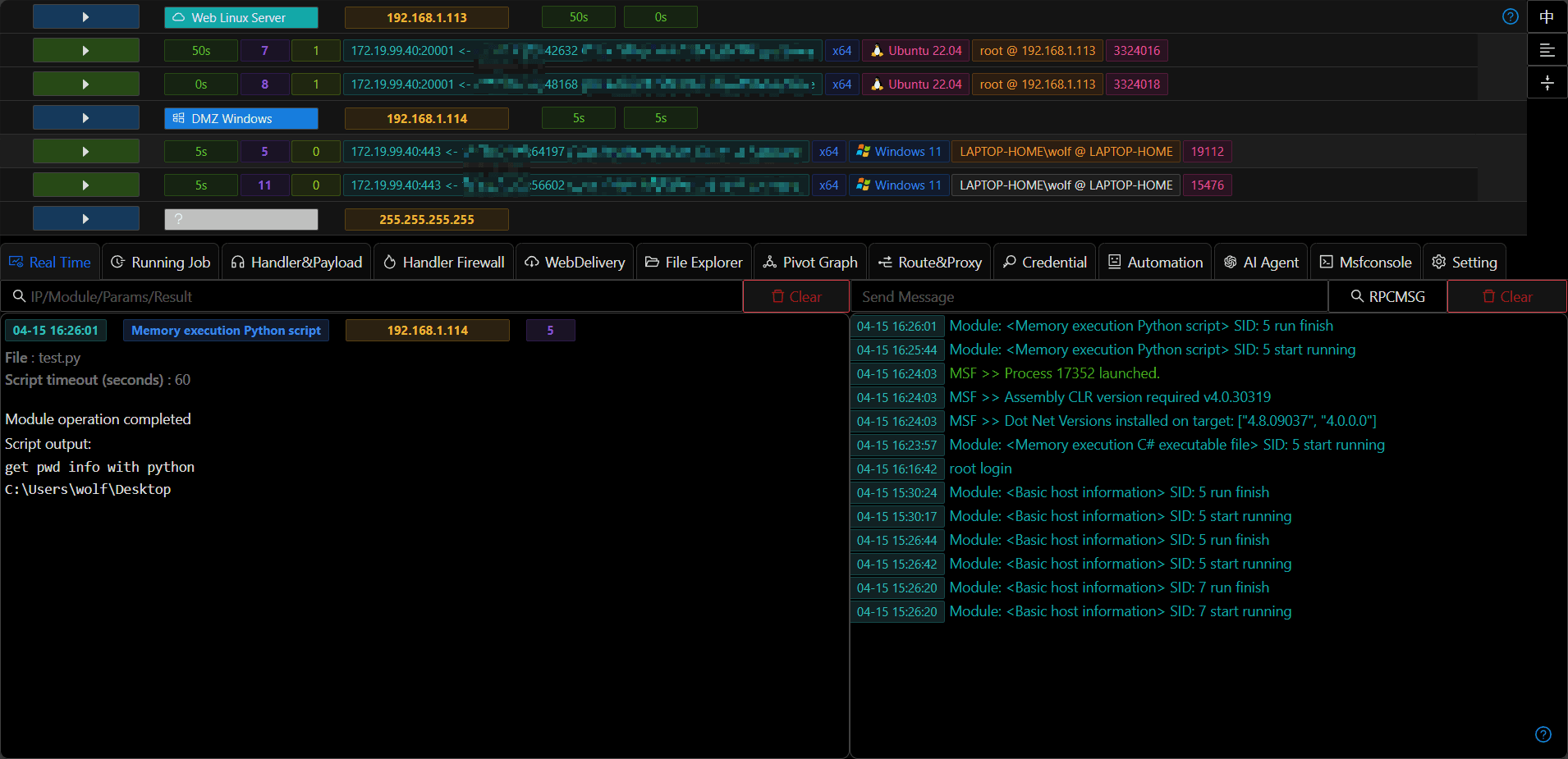This screenshot has height=759, width=1568.
Task: Switch to Route&Proxy tab
Action: (930, 263)
